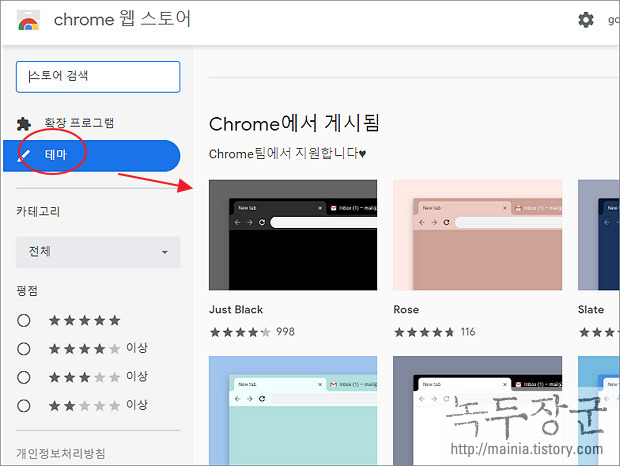Click the Chrome에서 게시됨 heading
The image size is (620, 466).
tap(294, 123)
